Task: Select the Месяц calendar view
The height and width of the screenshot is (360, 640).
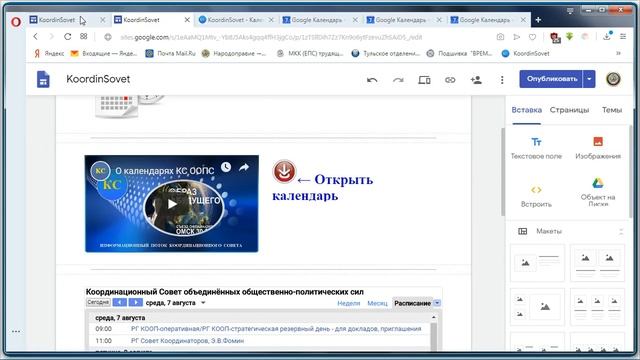Action: coord(377,303)
